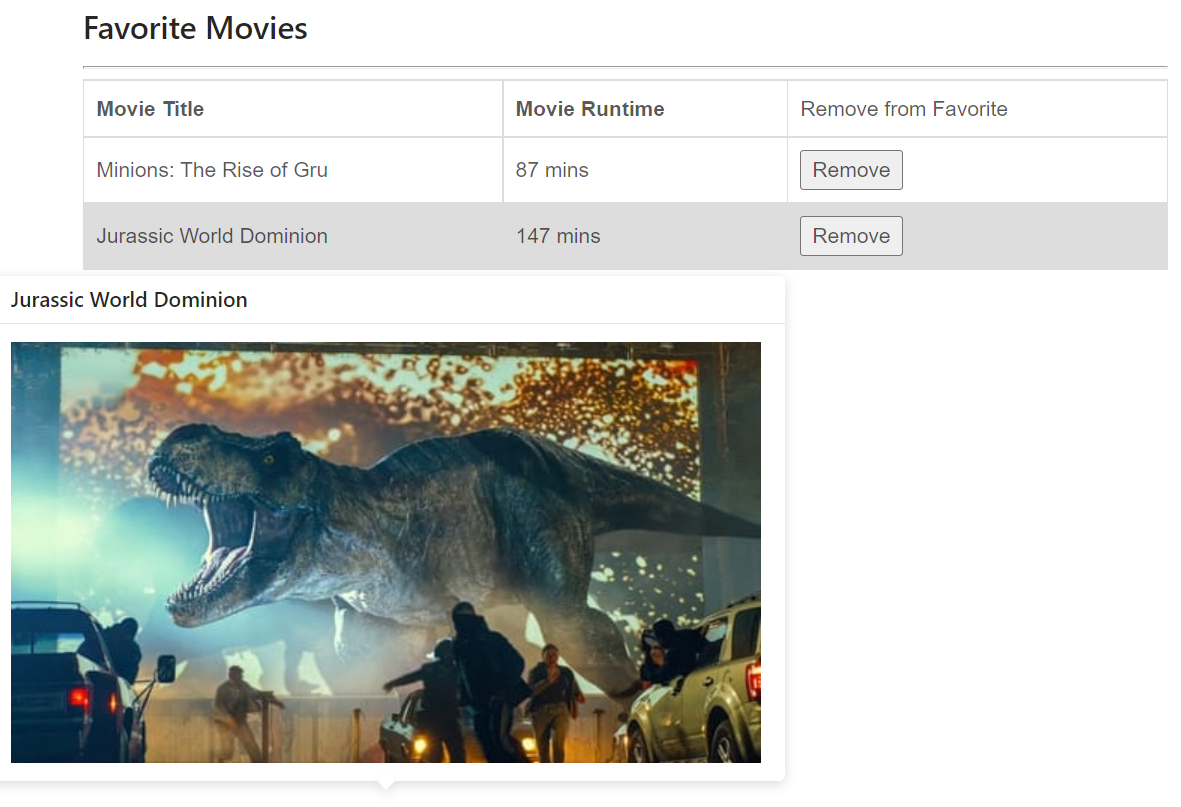Open the T-Rex movie poster image

click(386, 552)
